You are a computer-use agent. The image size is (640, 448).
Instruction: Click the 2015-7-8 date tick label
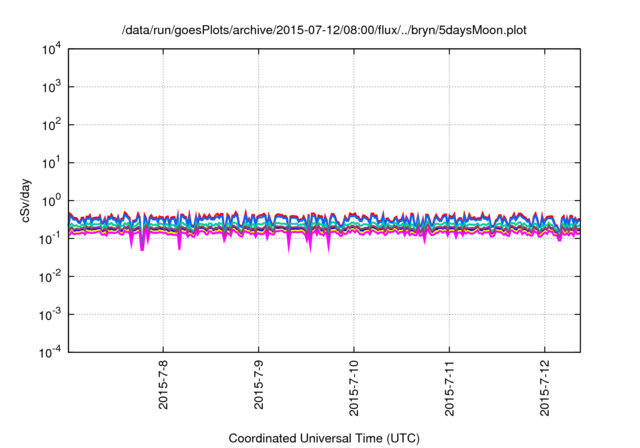click(x=163, y=384)
